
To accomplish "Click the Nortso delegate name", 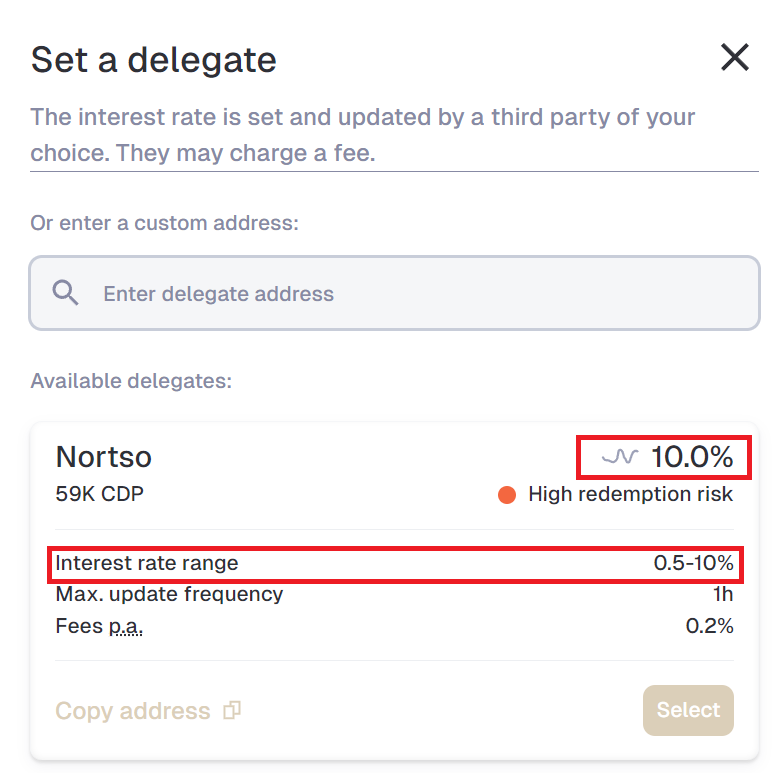I will (104, 457).
